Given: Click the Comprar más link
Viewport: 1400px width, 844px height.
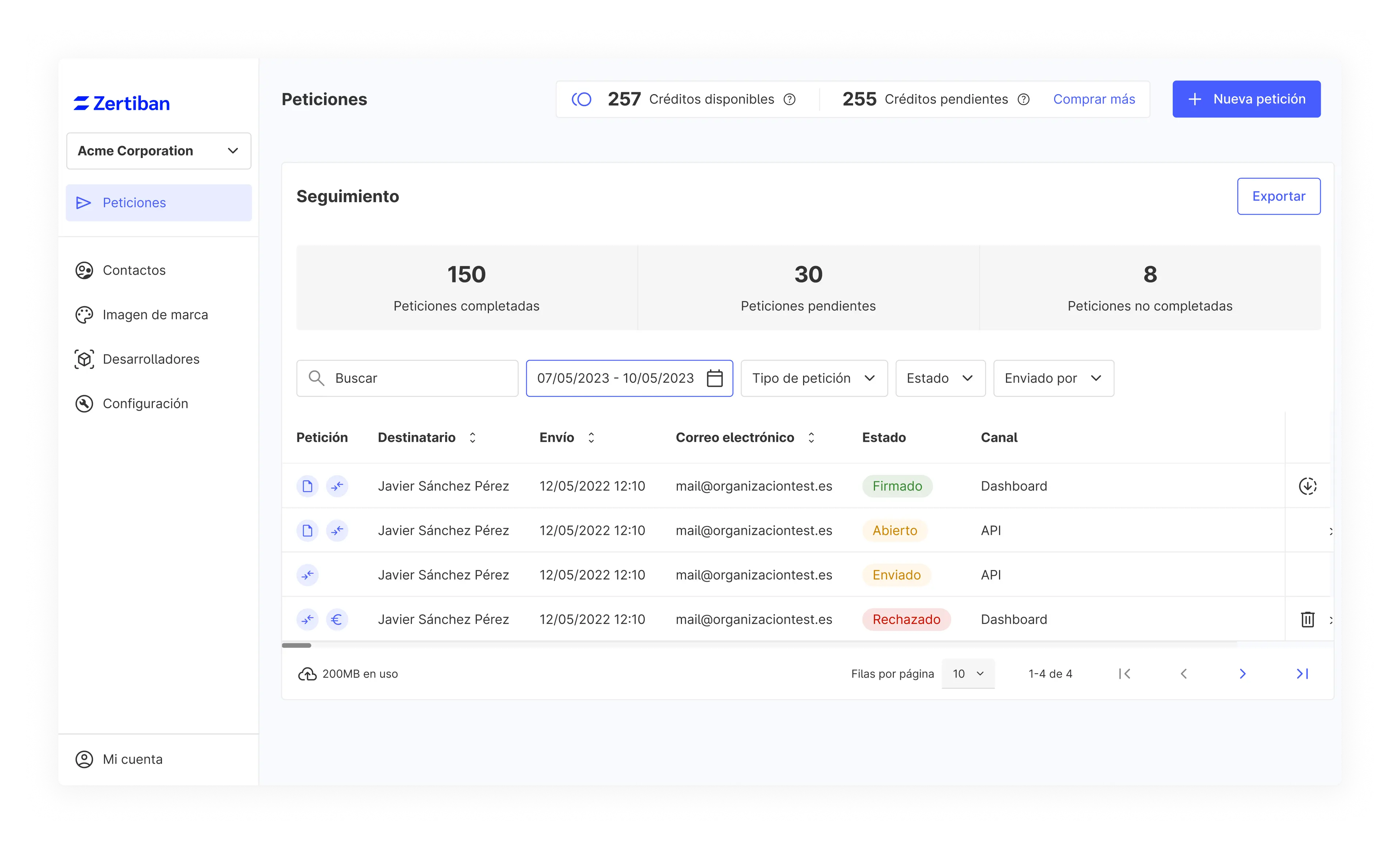Looking at the screenshot, I should [1094, 99].
